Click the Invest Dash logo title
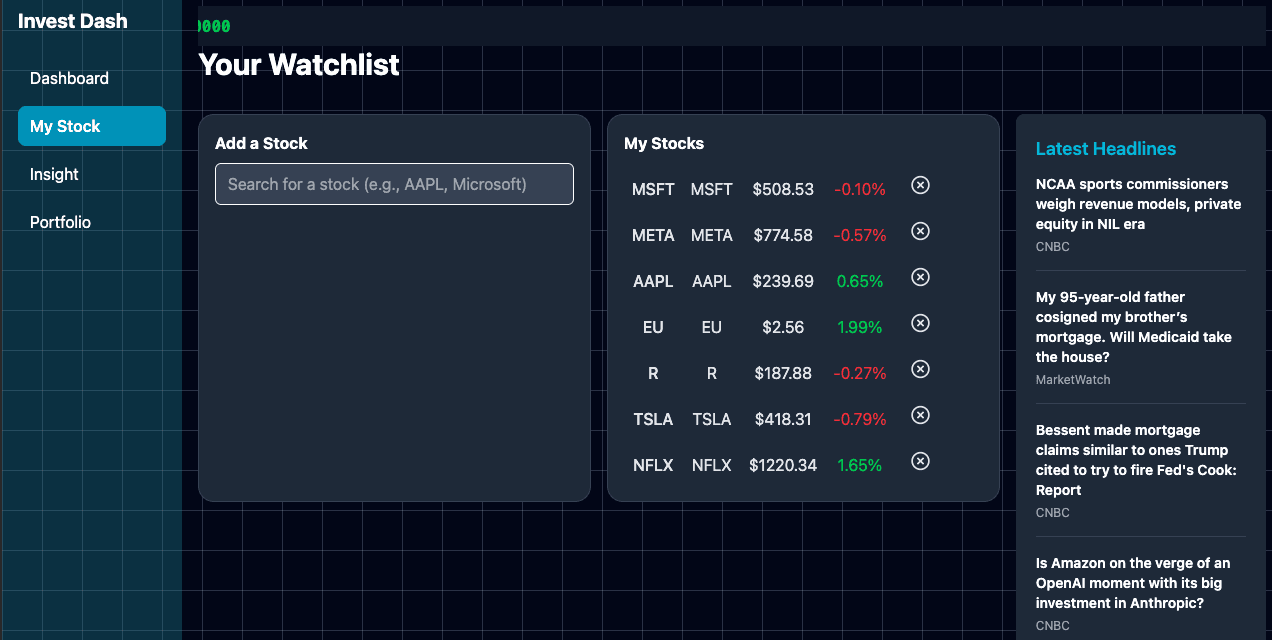The width and height of the screenshot is (1272, 640). click(x=73, y=21)
